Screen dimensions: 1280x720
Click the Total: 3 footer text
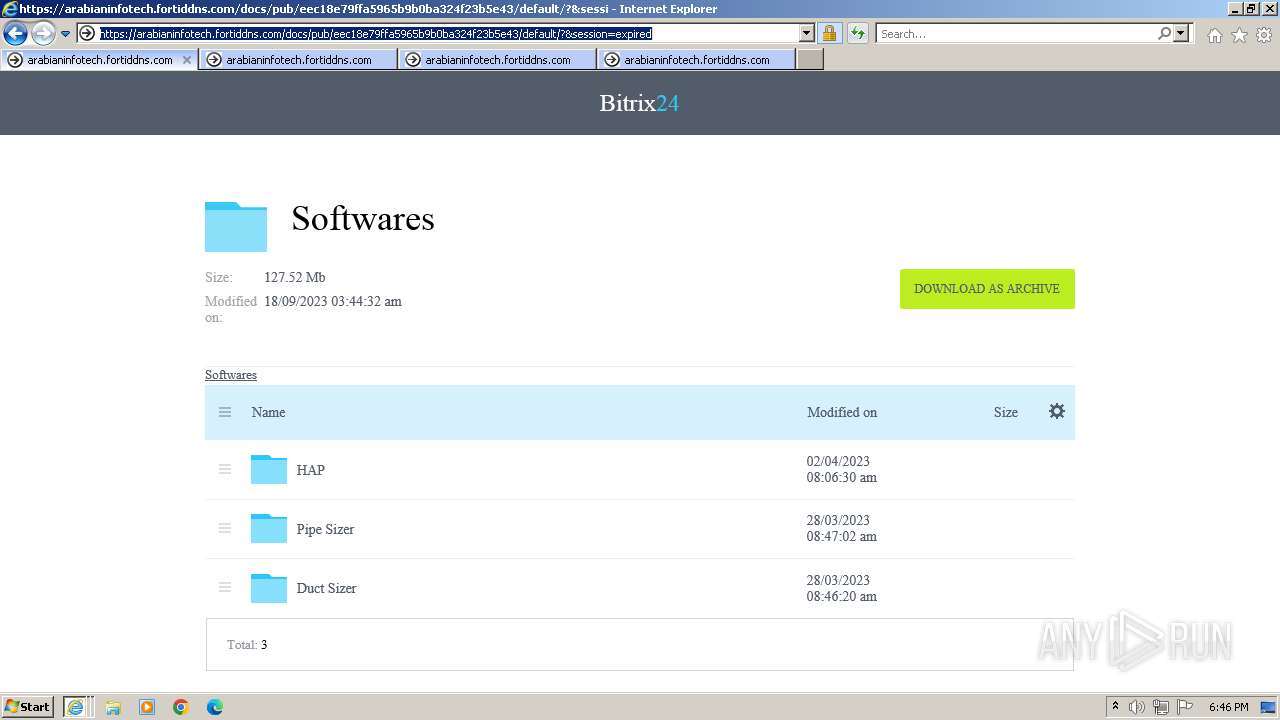point(247,645)
